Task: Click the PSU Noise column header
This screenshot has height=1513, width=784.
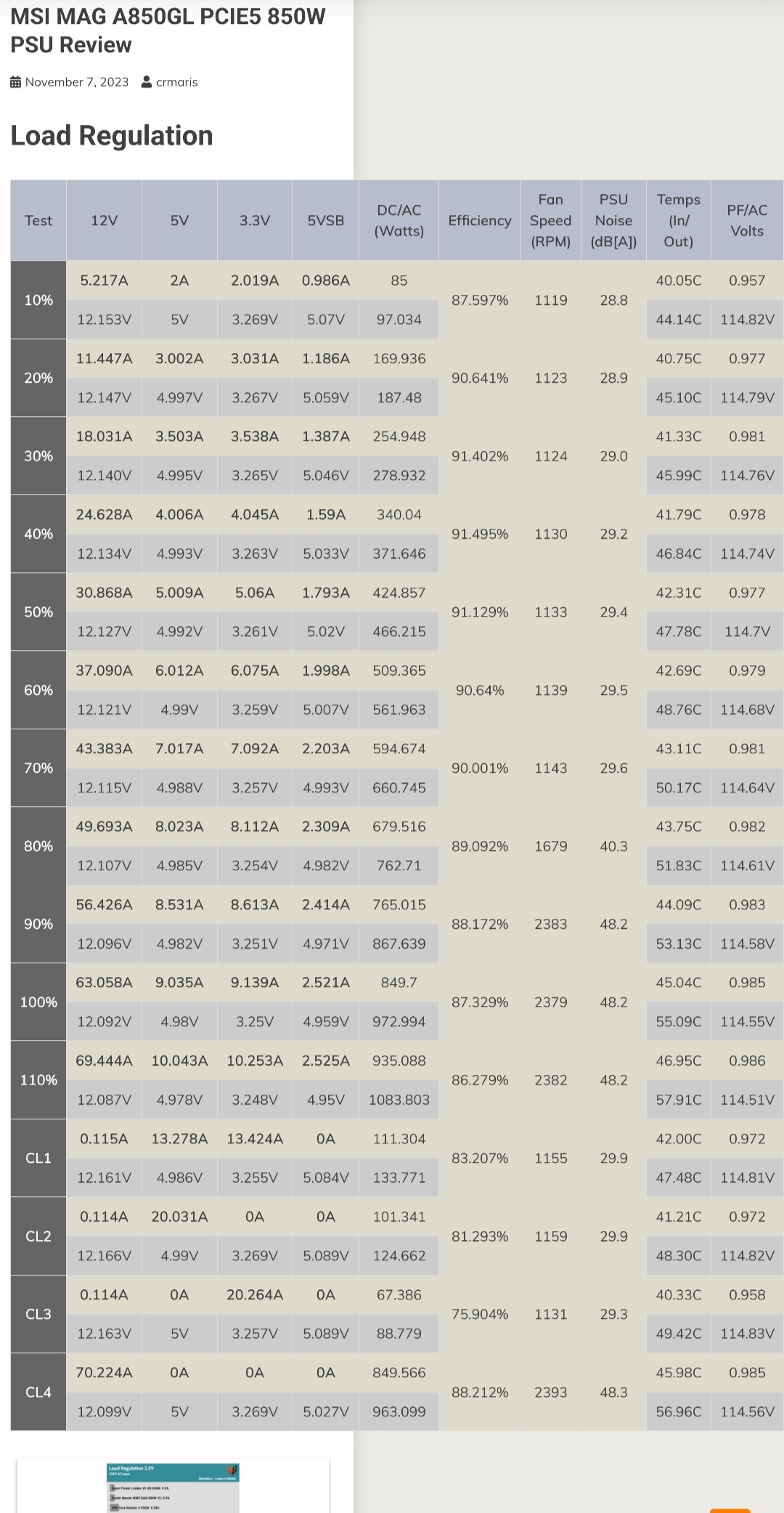Action: (613, 220)
